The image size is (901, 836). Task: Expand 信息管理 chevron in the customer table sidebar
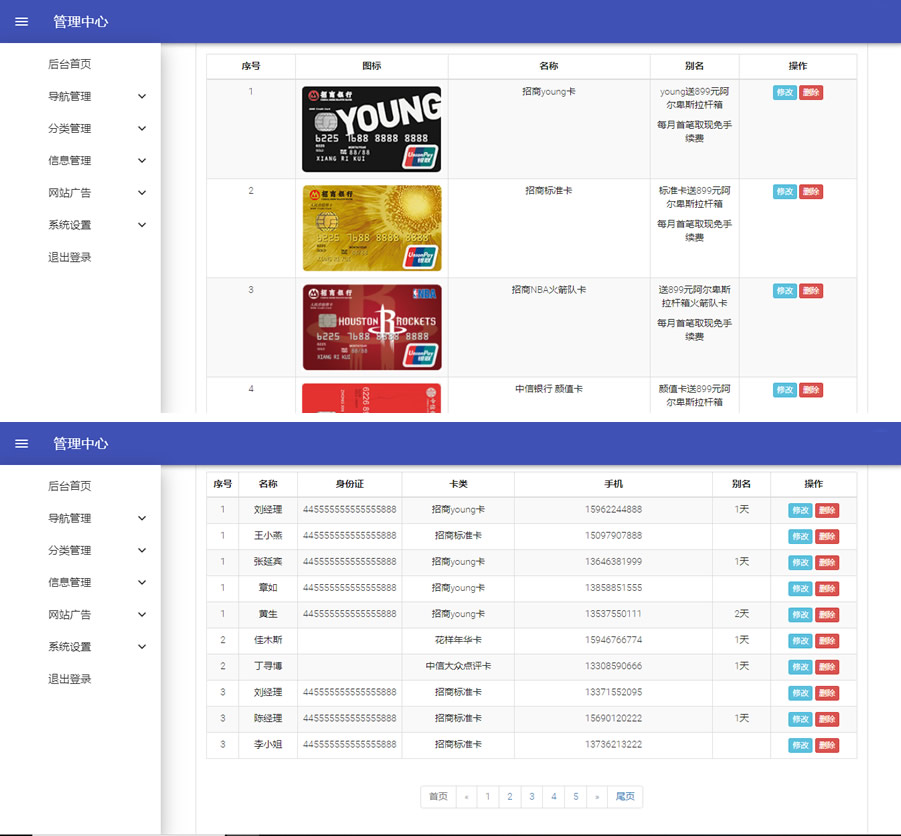[x=142, y=583]
